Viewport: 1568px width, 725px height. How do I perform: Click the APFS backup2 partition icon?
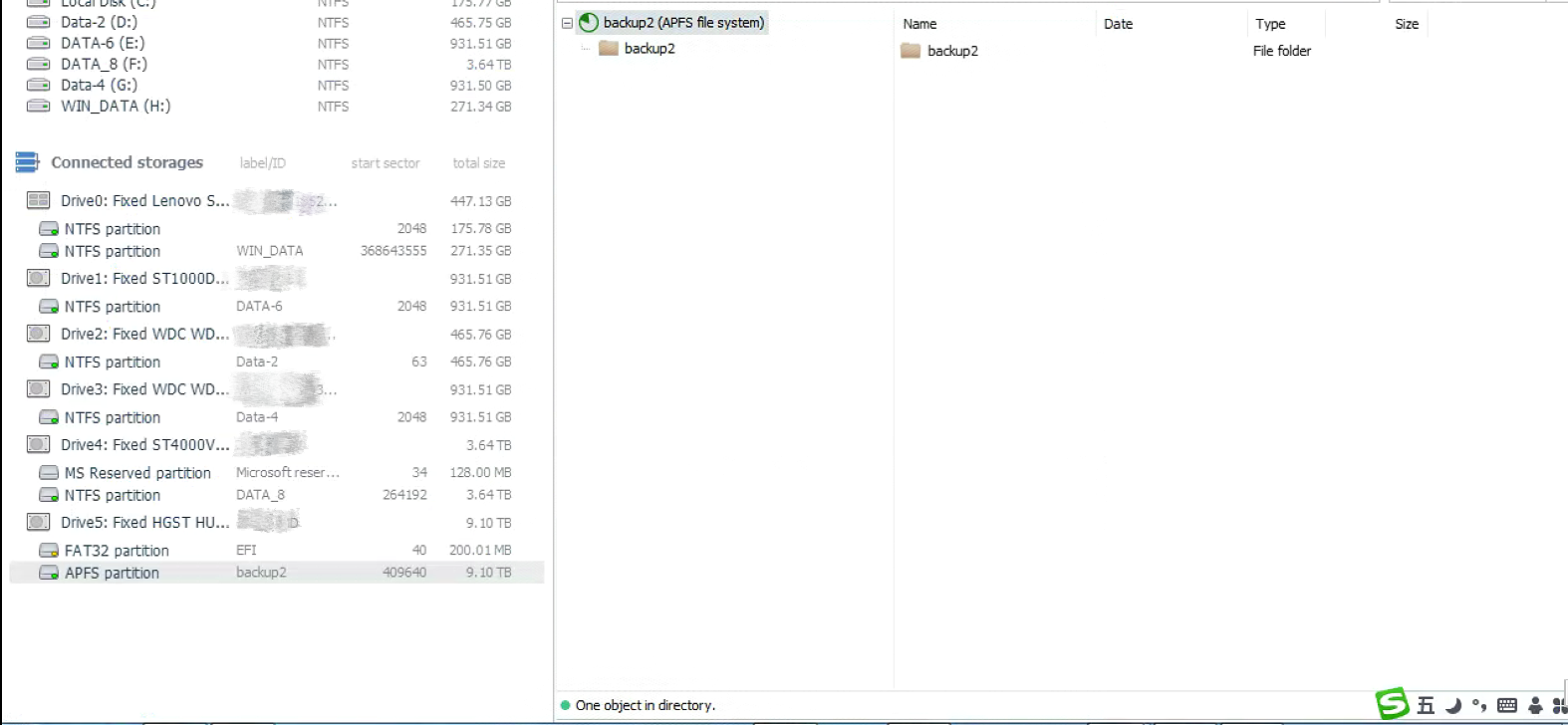pyautogui.click(x=49, y=573)
